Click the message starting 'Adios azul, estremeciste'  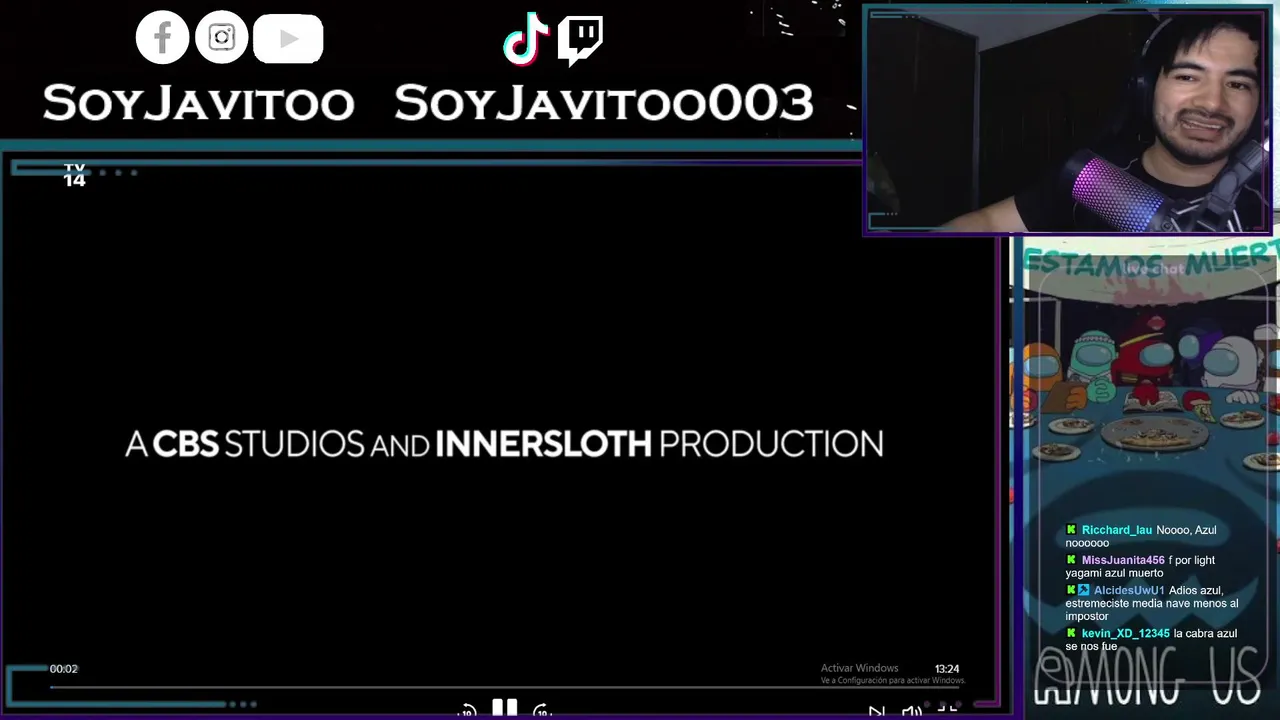pos(1152,603)
